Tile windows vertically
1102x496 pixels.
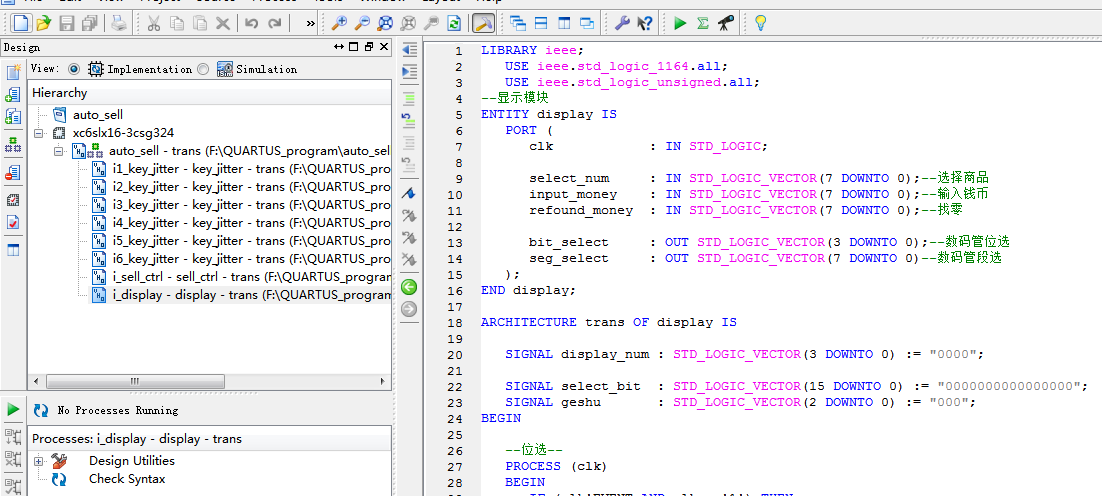point(564,23)
